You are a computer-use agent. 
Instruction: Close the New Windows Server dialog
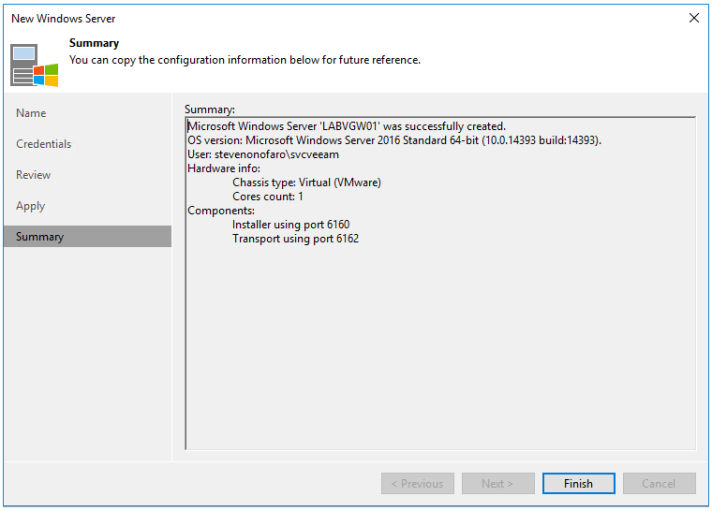(694, 18)
